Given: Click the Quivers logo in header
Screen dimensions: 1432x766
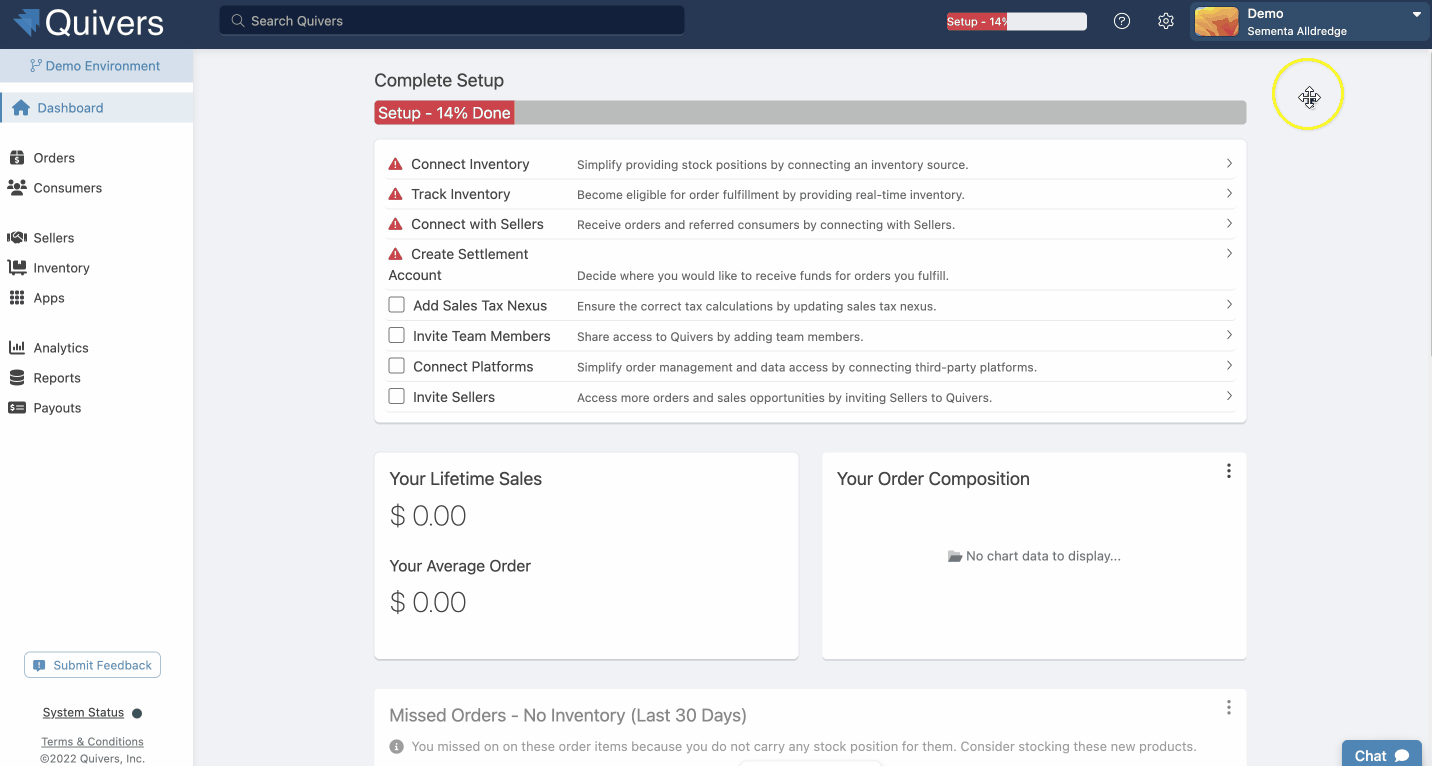Looking at the screenshot, I should click(90, 22).
